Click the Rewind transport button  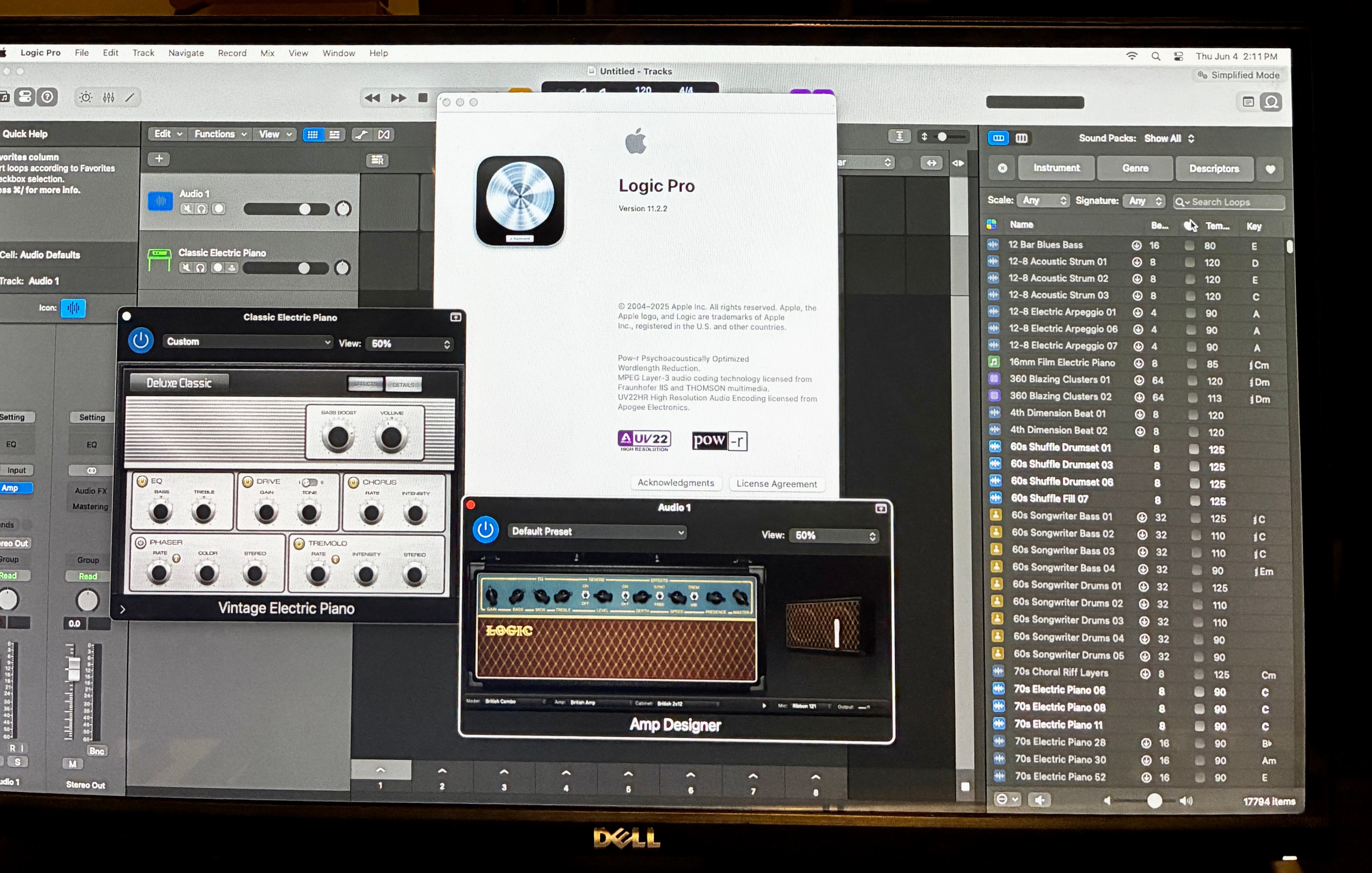click(x=372, y=98)
